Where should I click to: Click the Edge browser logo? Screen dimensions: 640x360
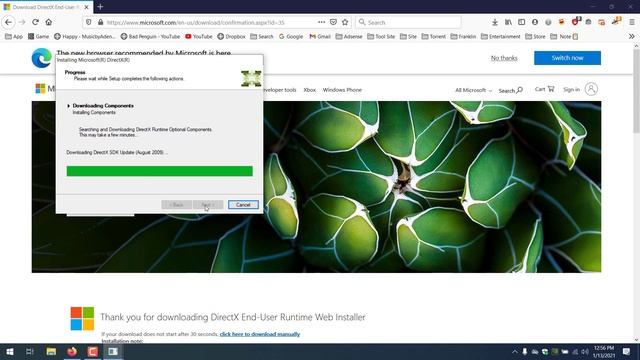point(42,58)
